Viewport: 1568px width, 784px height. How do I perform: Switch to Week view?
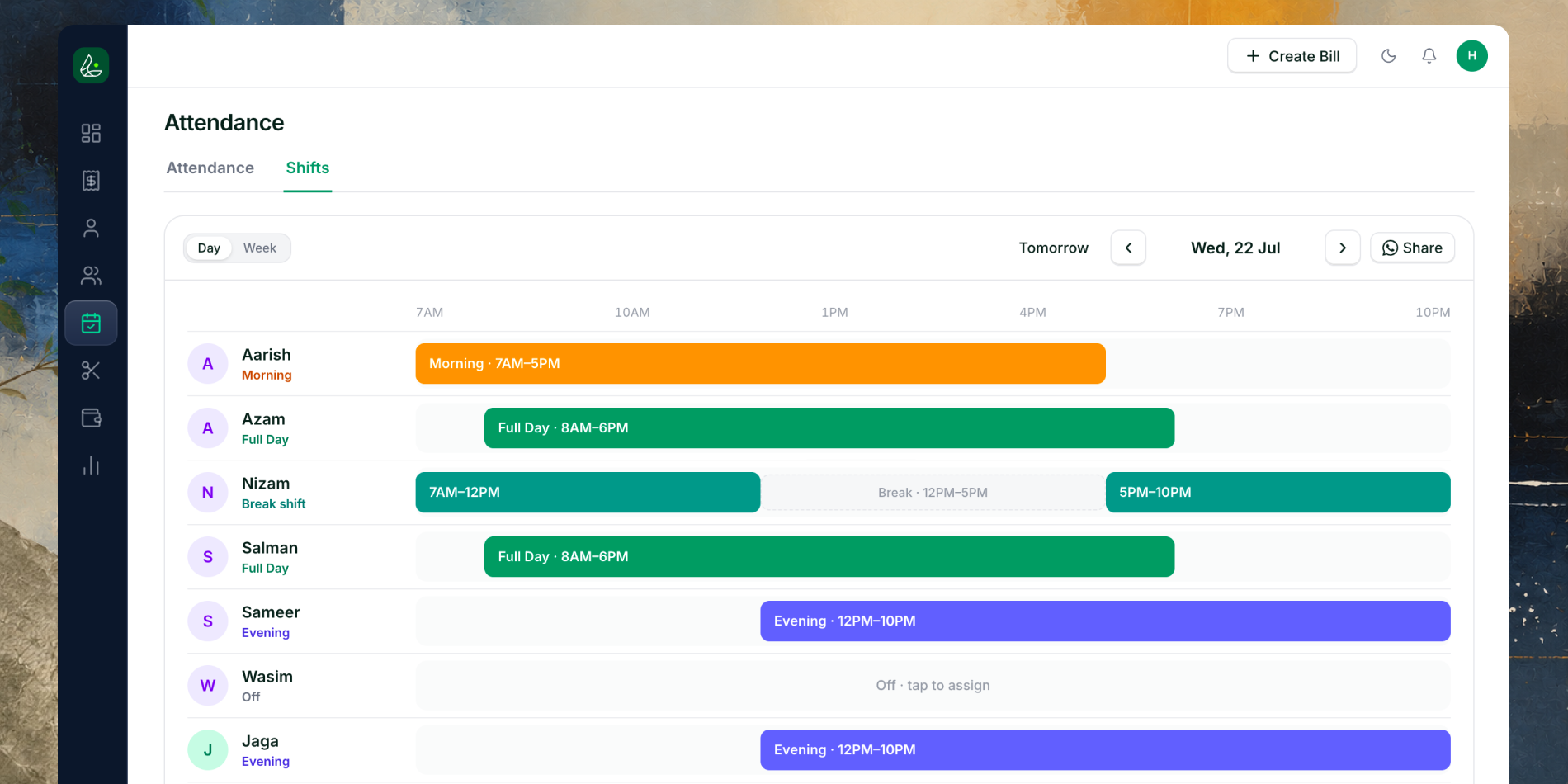coord(260,248)
